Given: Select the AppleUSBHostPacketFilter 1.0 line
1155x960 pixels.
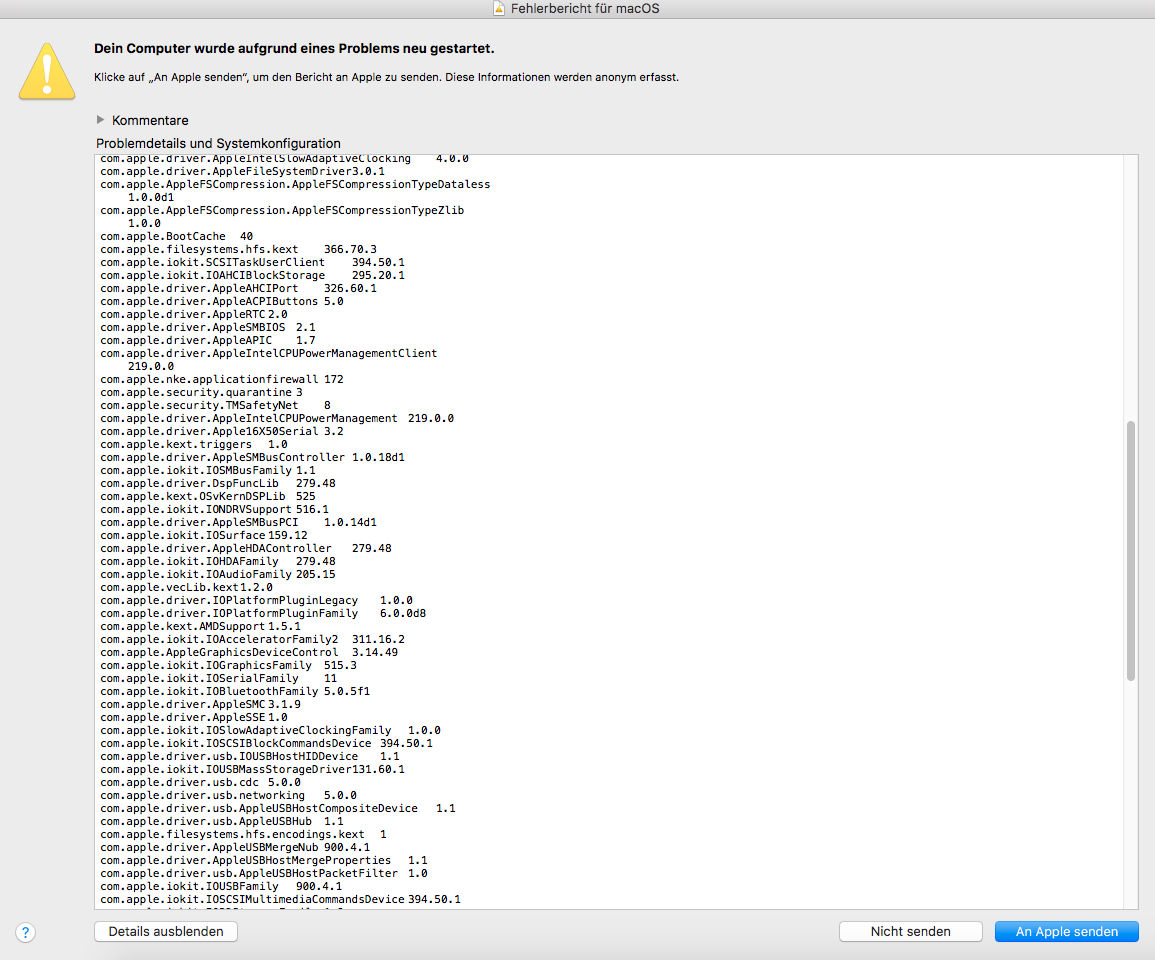Looking at the screenshot, I should (264, 874).
